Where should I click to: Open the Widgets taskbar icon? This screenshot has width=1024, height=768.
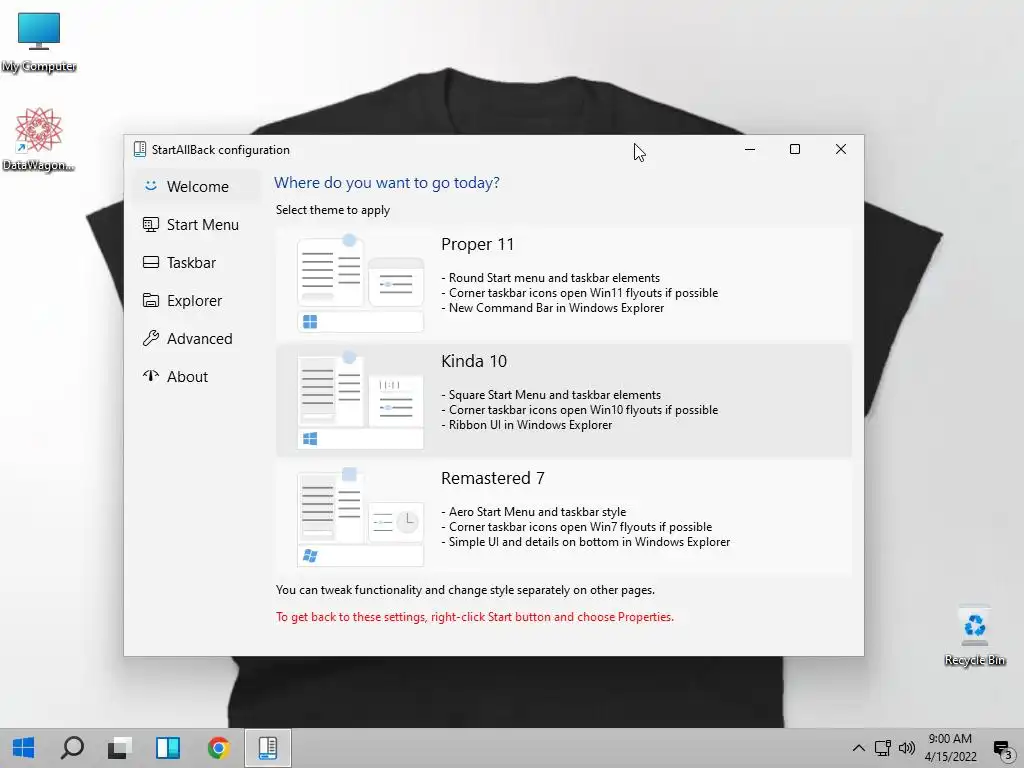(x=168, y=748)
